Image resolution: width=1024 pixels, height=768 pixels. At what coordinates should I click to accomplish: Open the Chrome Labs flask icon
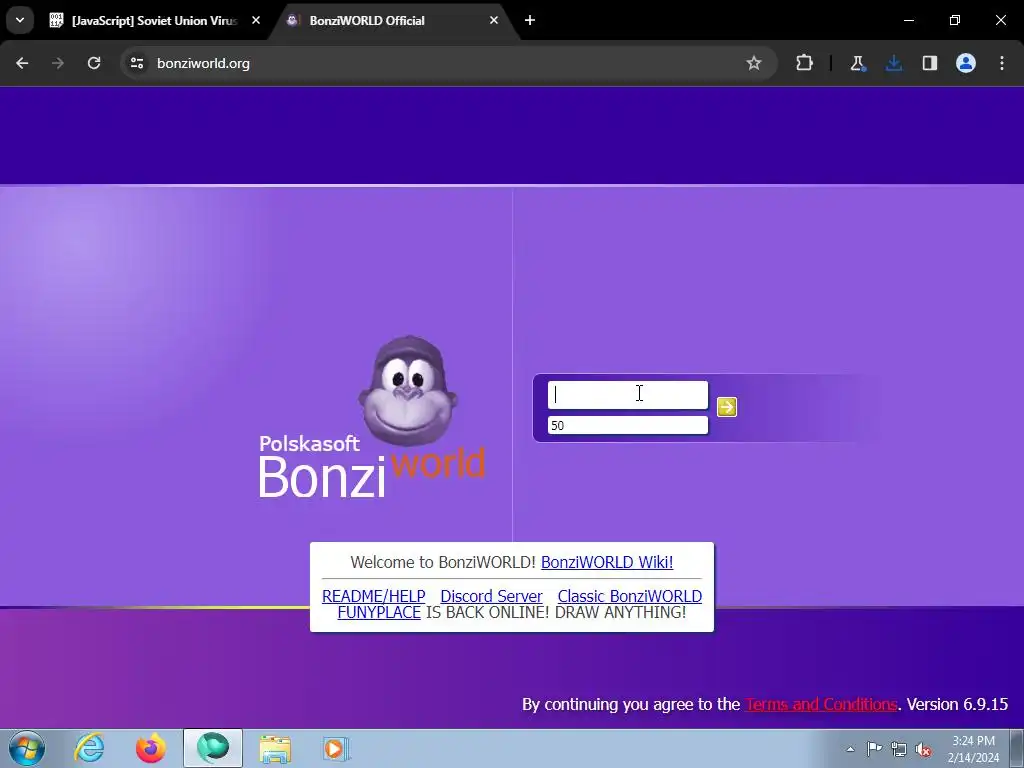coord(857,63)
